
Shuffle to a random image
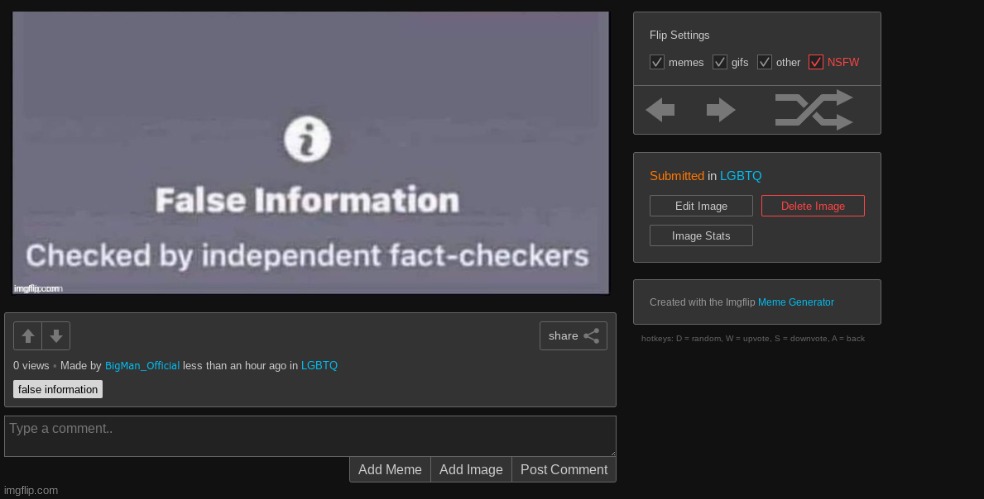tap(813, 110)
